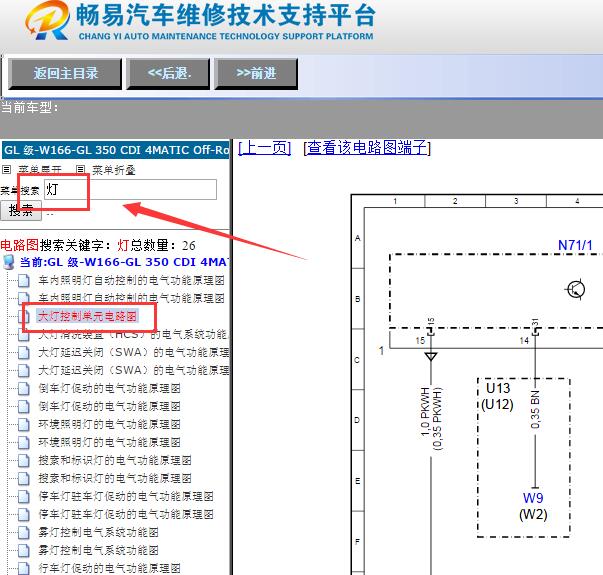The height and width of the screenshot is (575, 603).
Task: Go back with the <<后退 button
Action: click(x=168, y=73)
